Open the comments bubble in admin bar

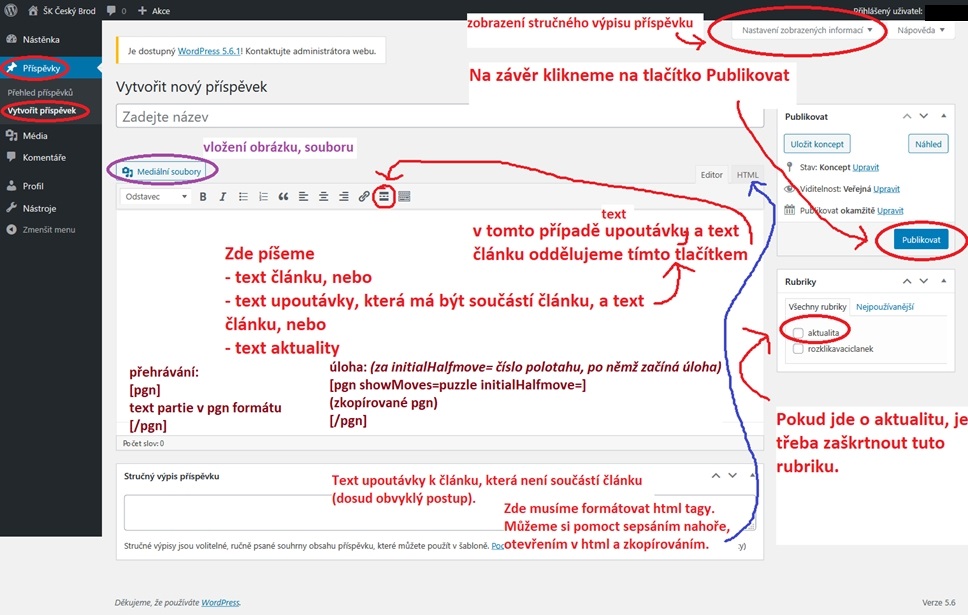pos(116,10)
